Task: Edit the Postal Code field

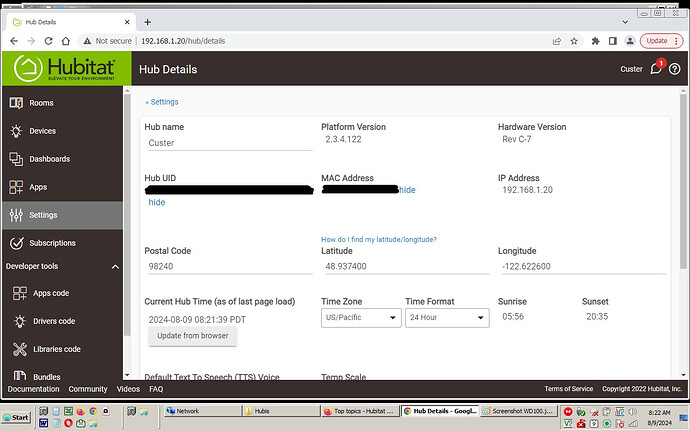Action: (230, 266)
